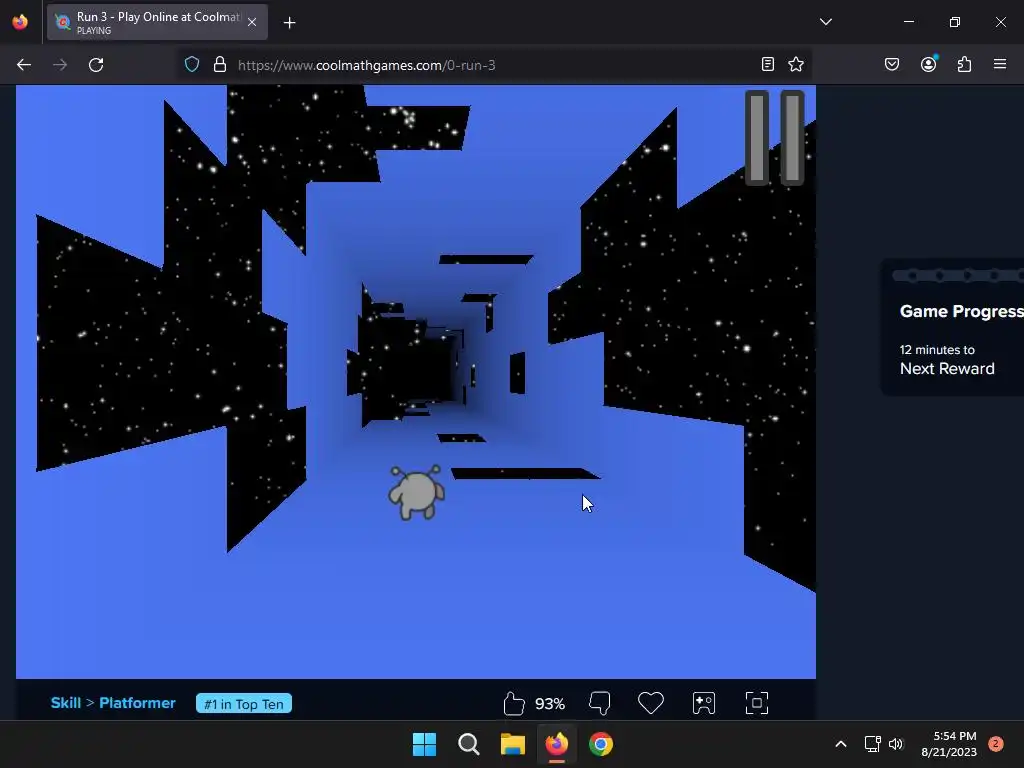The height and width of the screenshot is (768, 1024).
Task: Enter fullscreen game mode
Action: [x=757, y=703]
